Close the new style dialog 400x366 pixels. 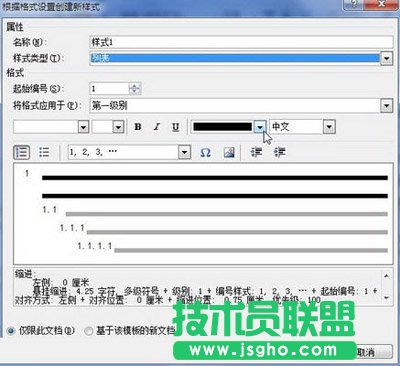click(382, 4)
